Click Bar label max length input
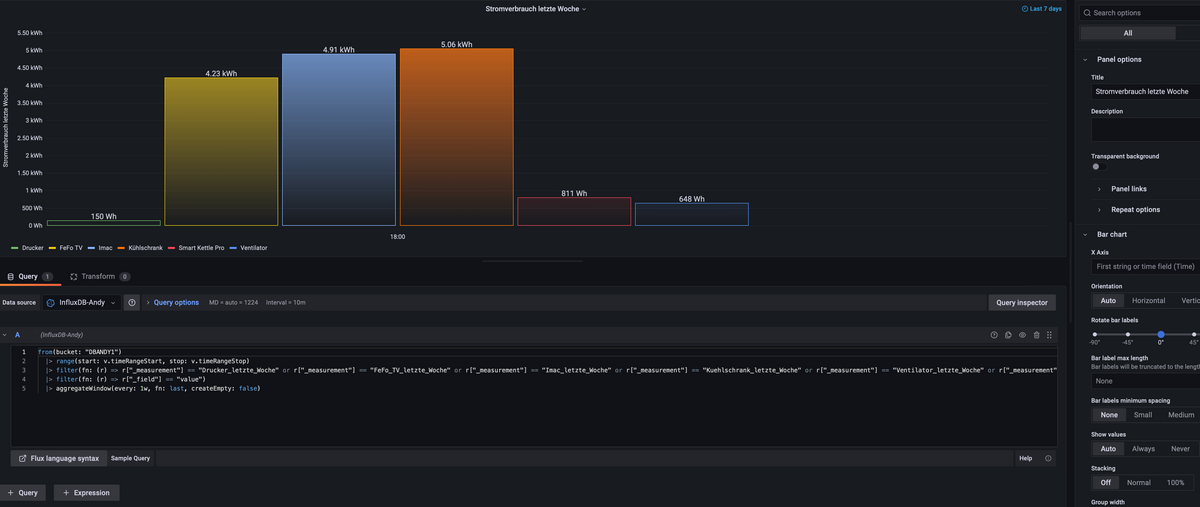Viewport: 1200px width, 507px height. click(1146, 381)
